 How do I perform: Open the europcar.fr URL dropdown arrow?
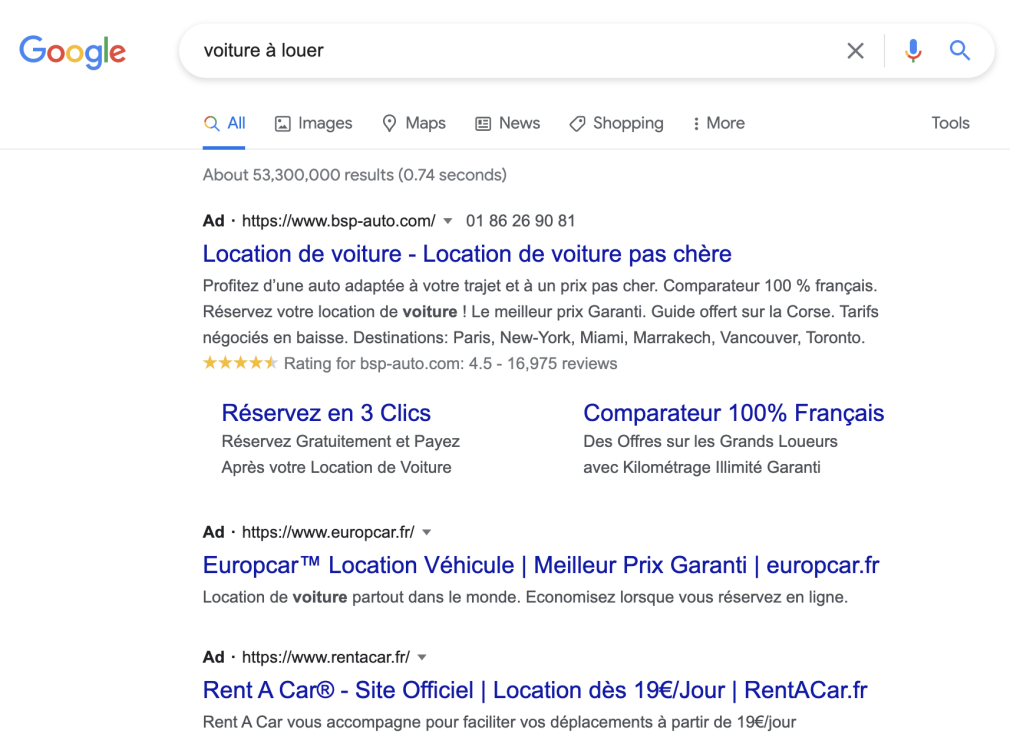426,532
